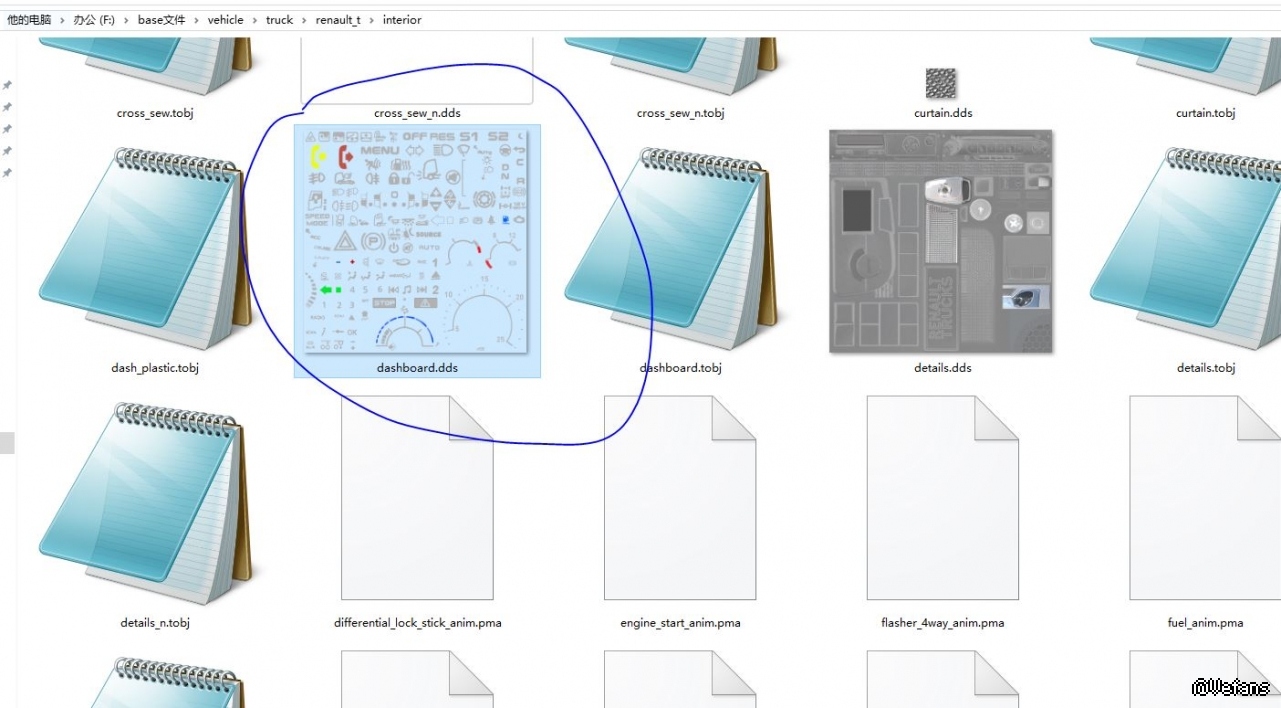The height and width of the screenshot is (708, 1281).
Task: Select the curtain.dds thumbnail
Action: [x=941, y=83]
